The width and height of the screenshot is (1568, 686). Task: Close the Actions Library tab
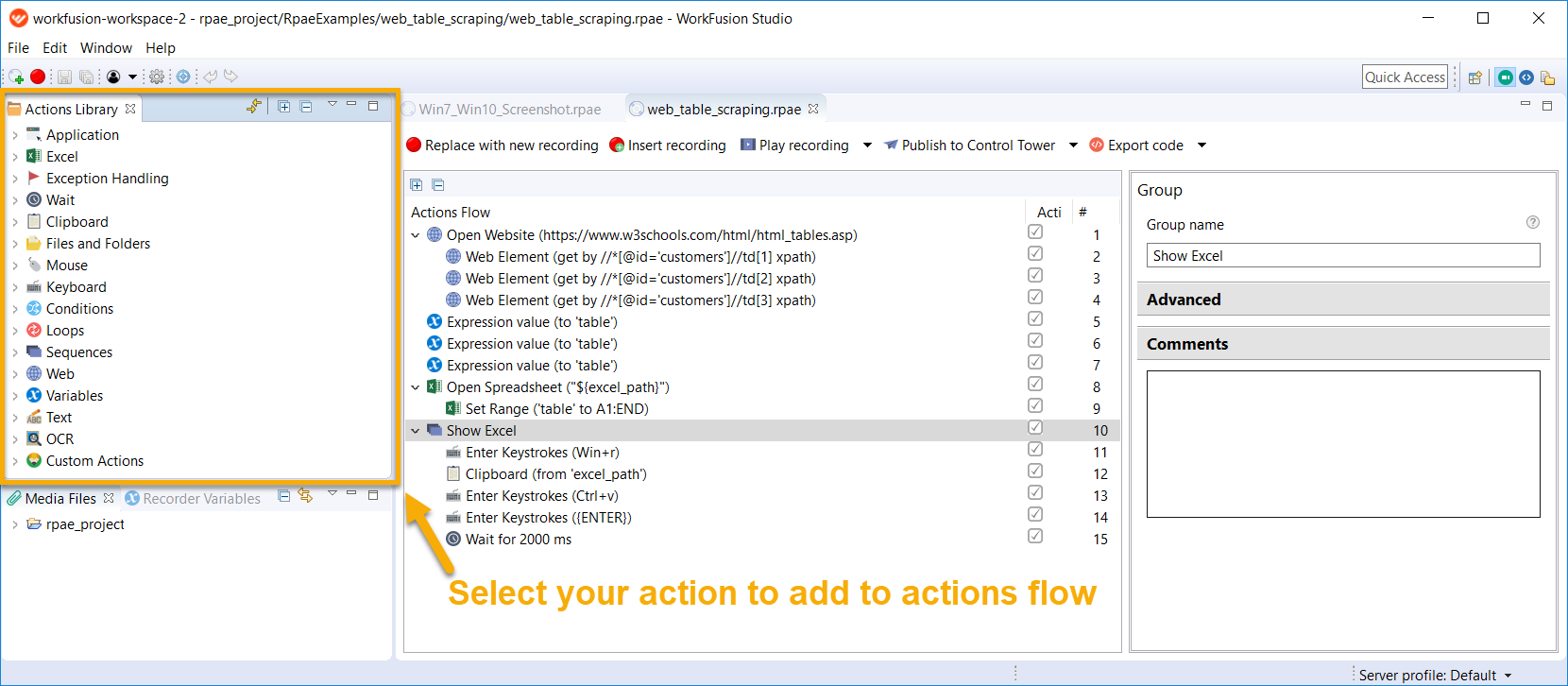point(130,109)
